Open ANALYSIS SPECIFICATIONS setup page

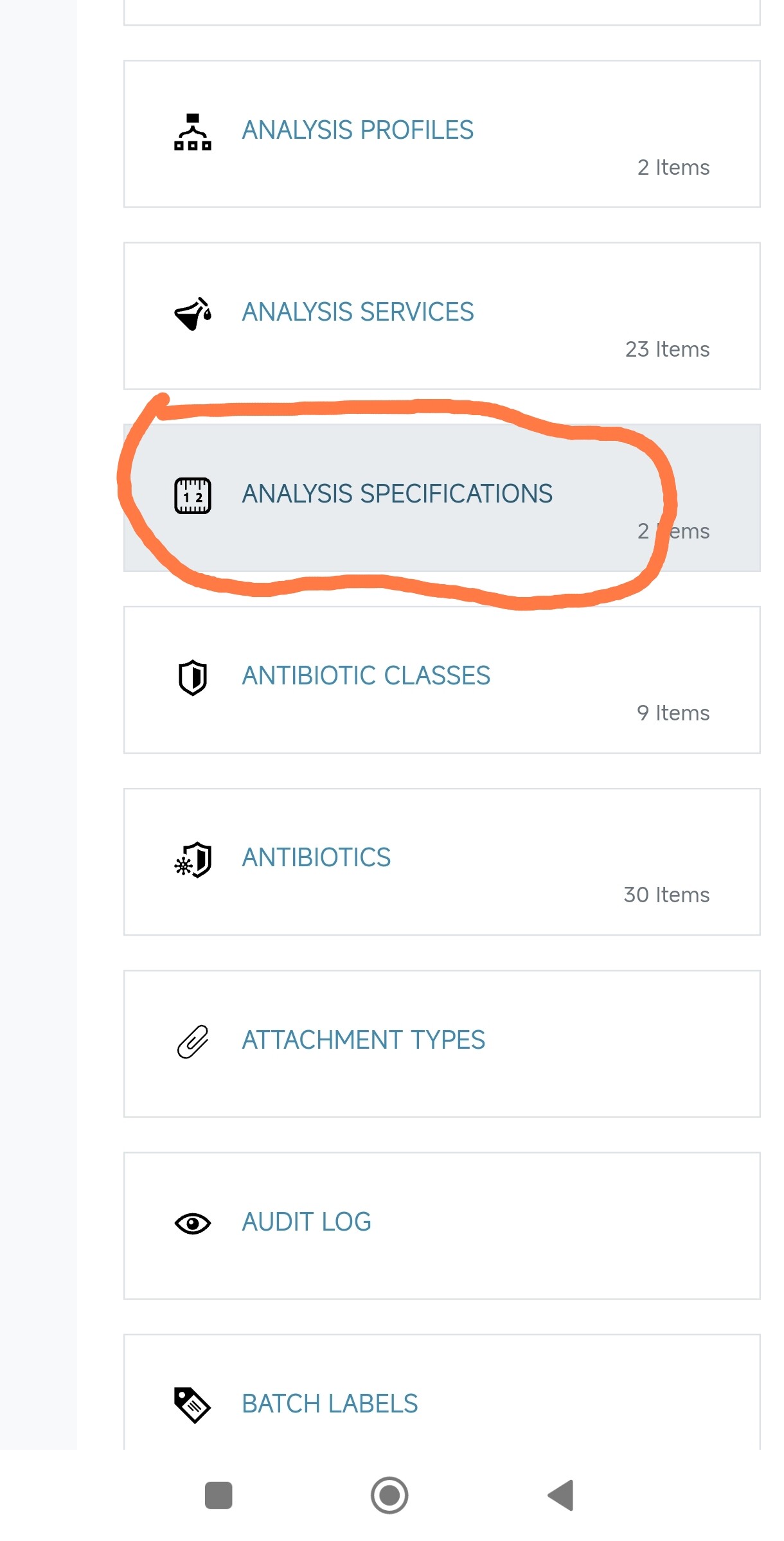(397, 494)
